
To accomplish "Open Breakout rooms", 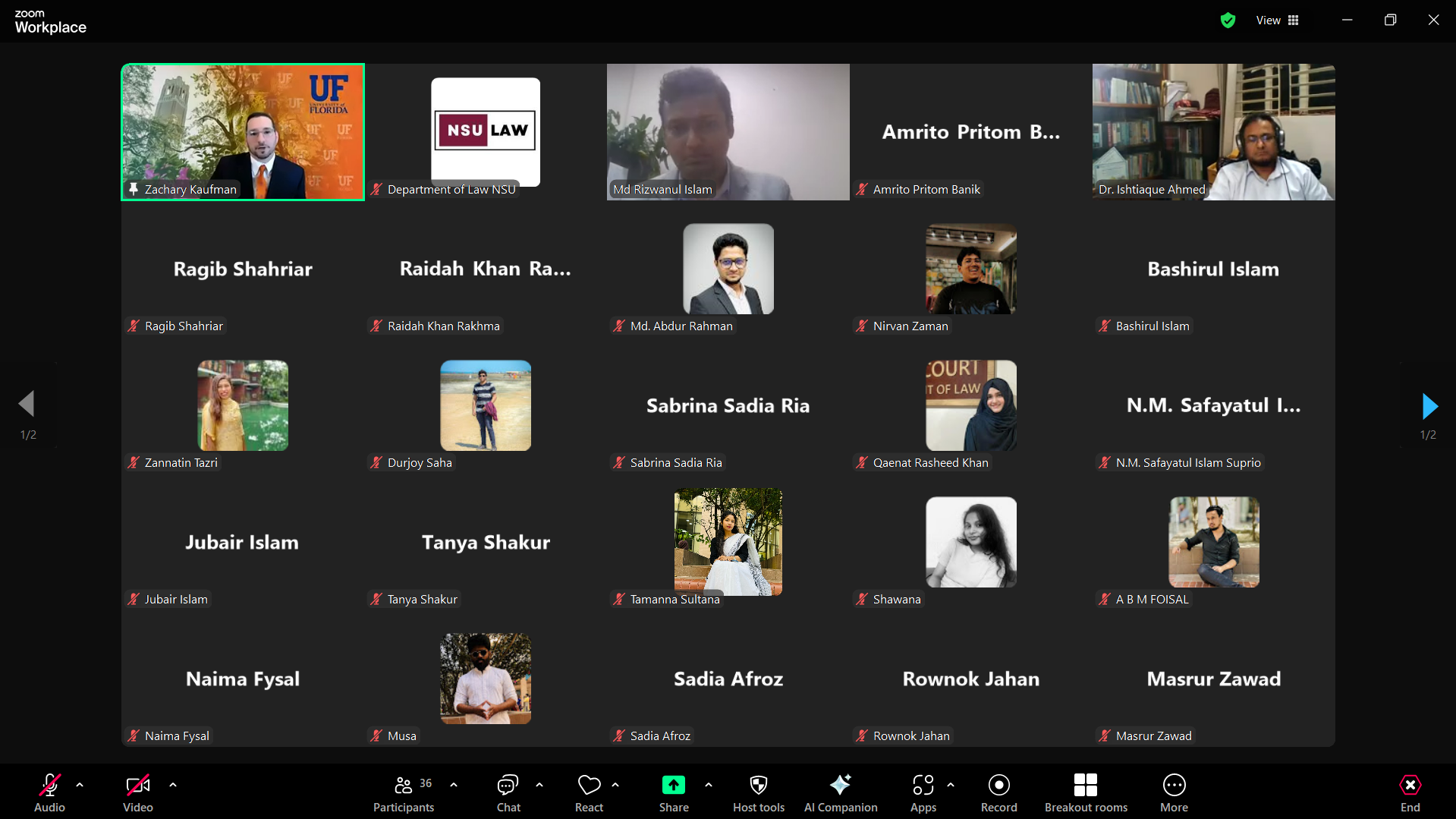I will click(x=1086, y=792).
